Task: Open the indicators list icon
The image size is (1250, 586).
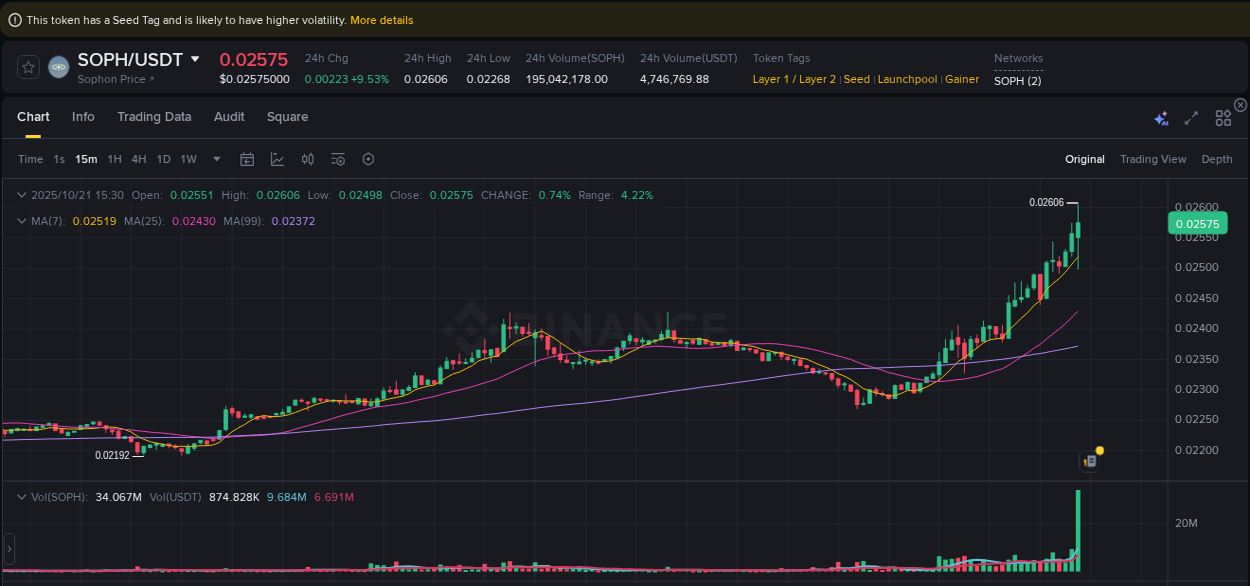Action: 338,159
